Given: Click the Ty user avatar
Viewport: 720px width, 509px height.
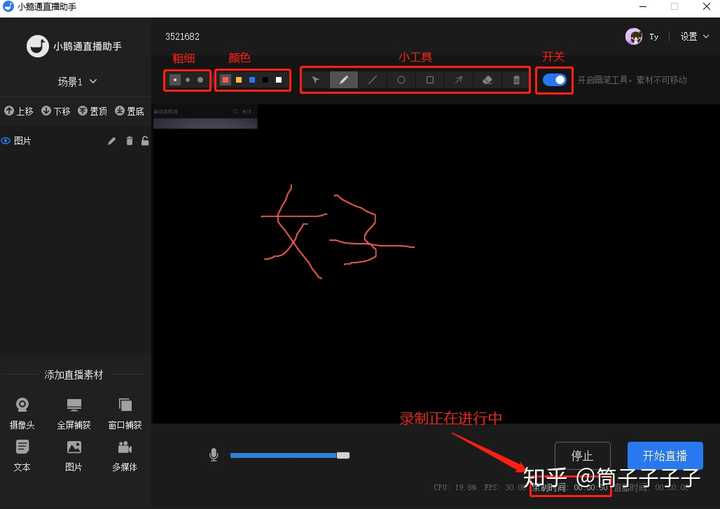Looking at the screenshot, I should pyautogui.click(x=634, y=36).
